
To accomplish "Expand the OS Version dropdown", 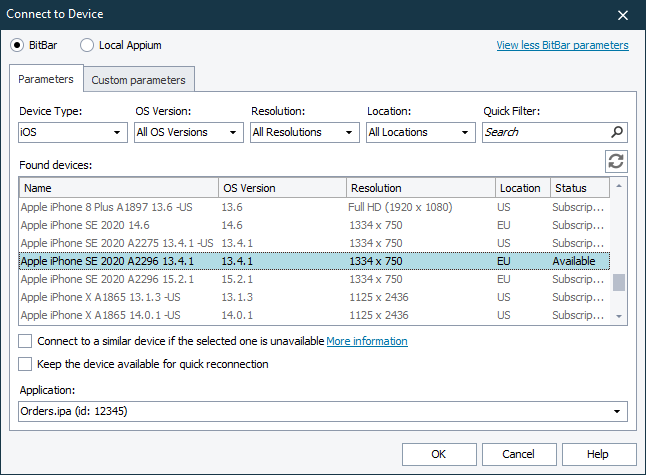I will pyautogui.click(x=188, y=132).
